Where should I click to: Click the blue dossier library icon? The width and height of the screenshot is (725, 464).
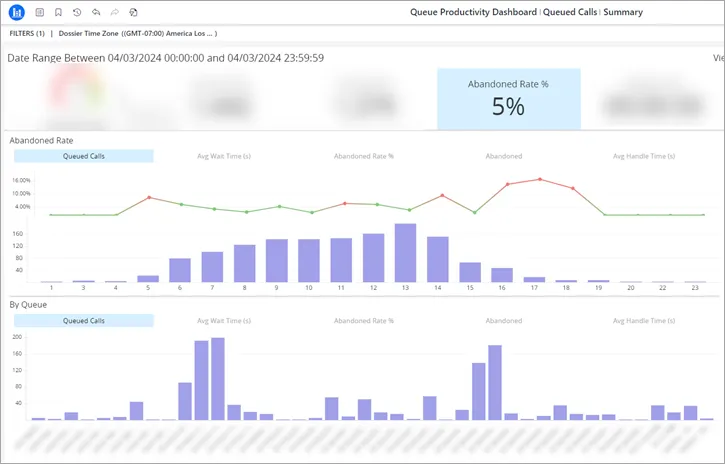tap(17, 12)
